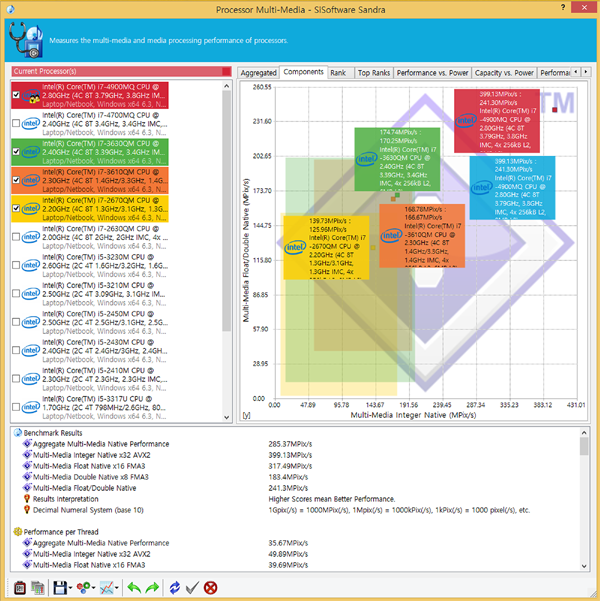Check the Core i7-2630QM processor checkbox
This screenshot has height=601, width=600.
[x=16, y=236]
